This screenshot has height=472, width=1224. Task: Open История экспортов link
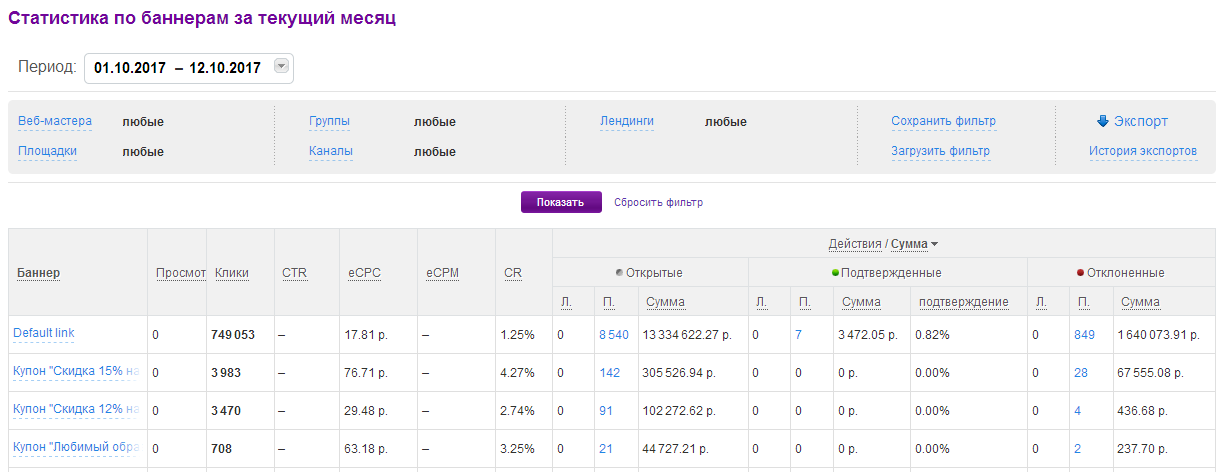tap(1143, 152)
